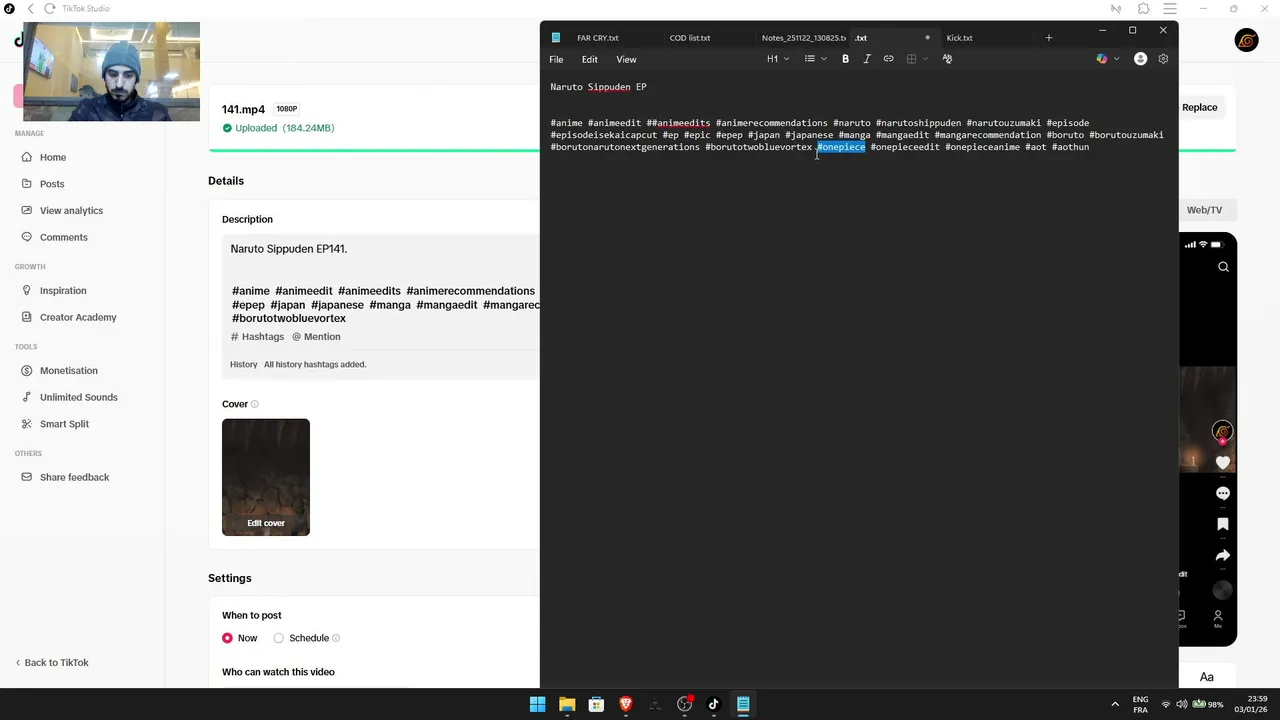Screen dimensions: 1280x720
Task: Click the #onepieceedit hashtag in Notepad
Action: pos(905,147)
